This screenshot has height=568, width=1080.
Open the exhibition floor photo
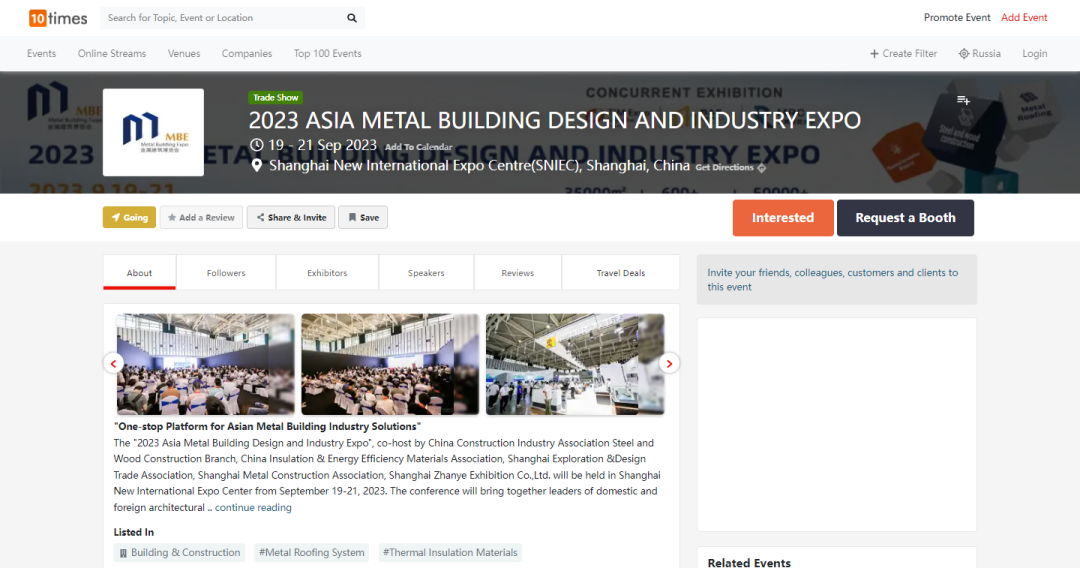(575, 364)
